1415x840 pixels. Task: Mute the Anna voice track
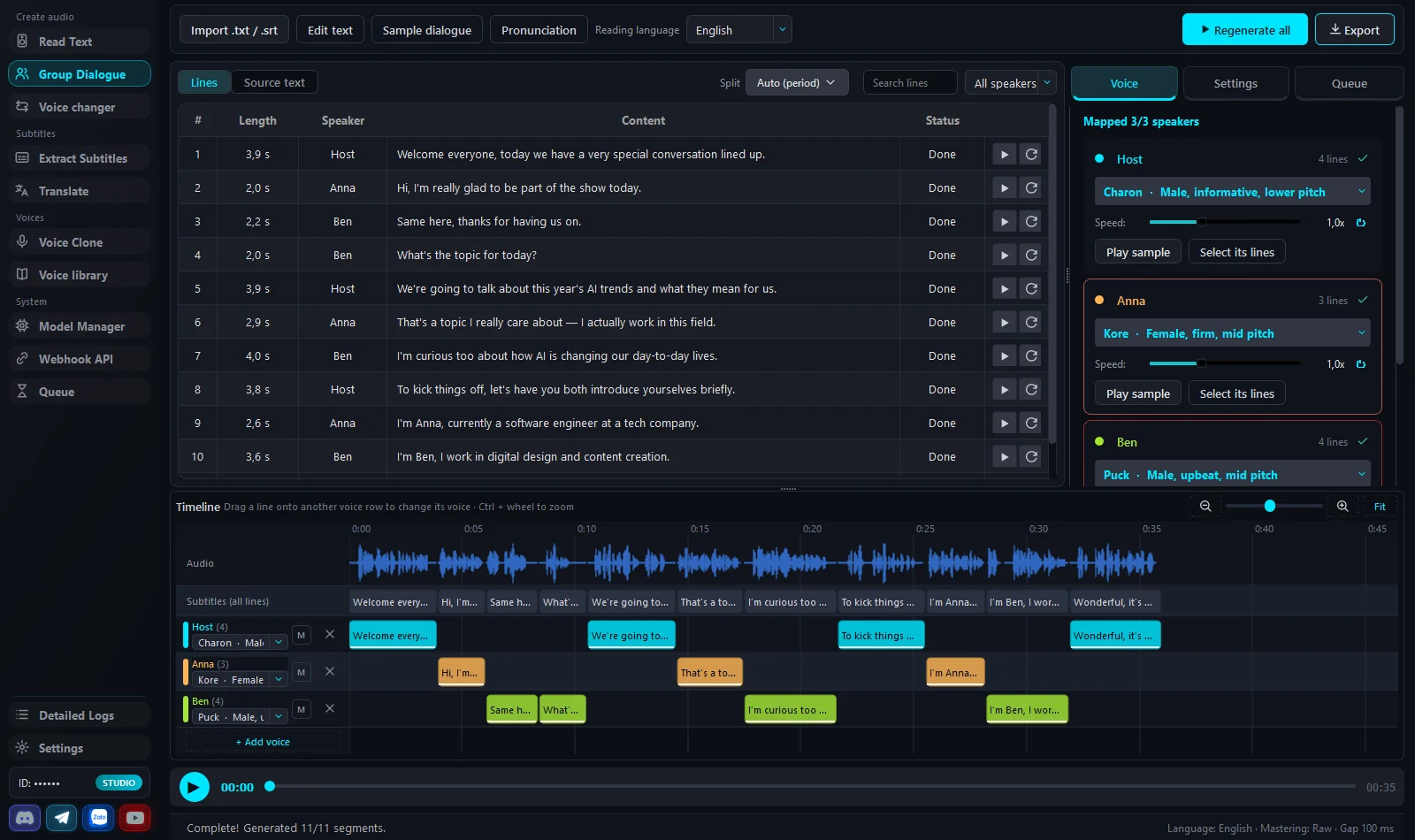(x=302, y=672)
